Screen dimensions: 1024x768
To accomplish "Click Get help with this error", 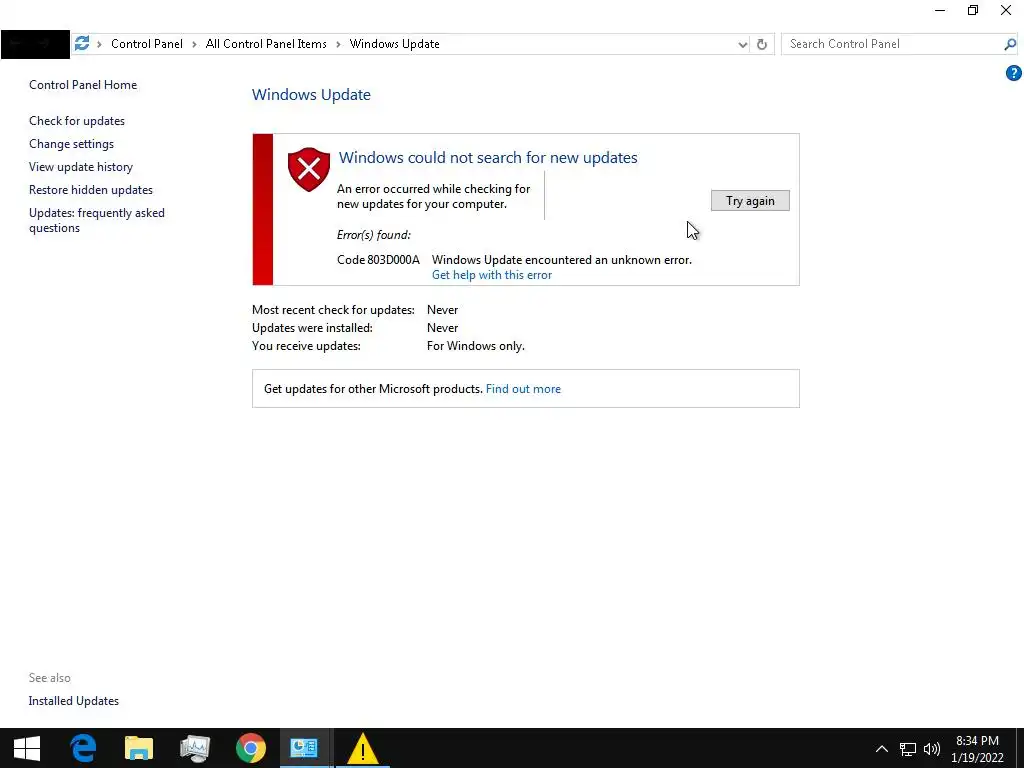I will [x=492, y=275].
